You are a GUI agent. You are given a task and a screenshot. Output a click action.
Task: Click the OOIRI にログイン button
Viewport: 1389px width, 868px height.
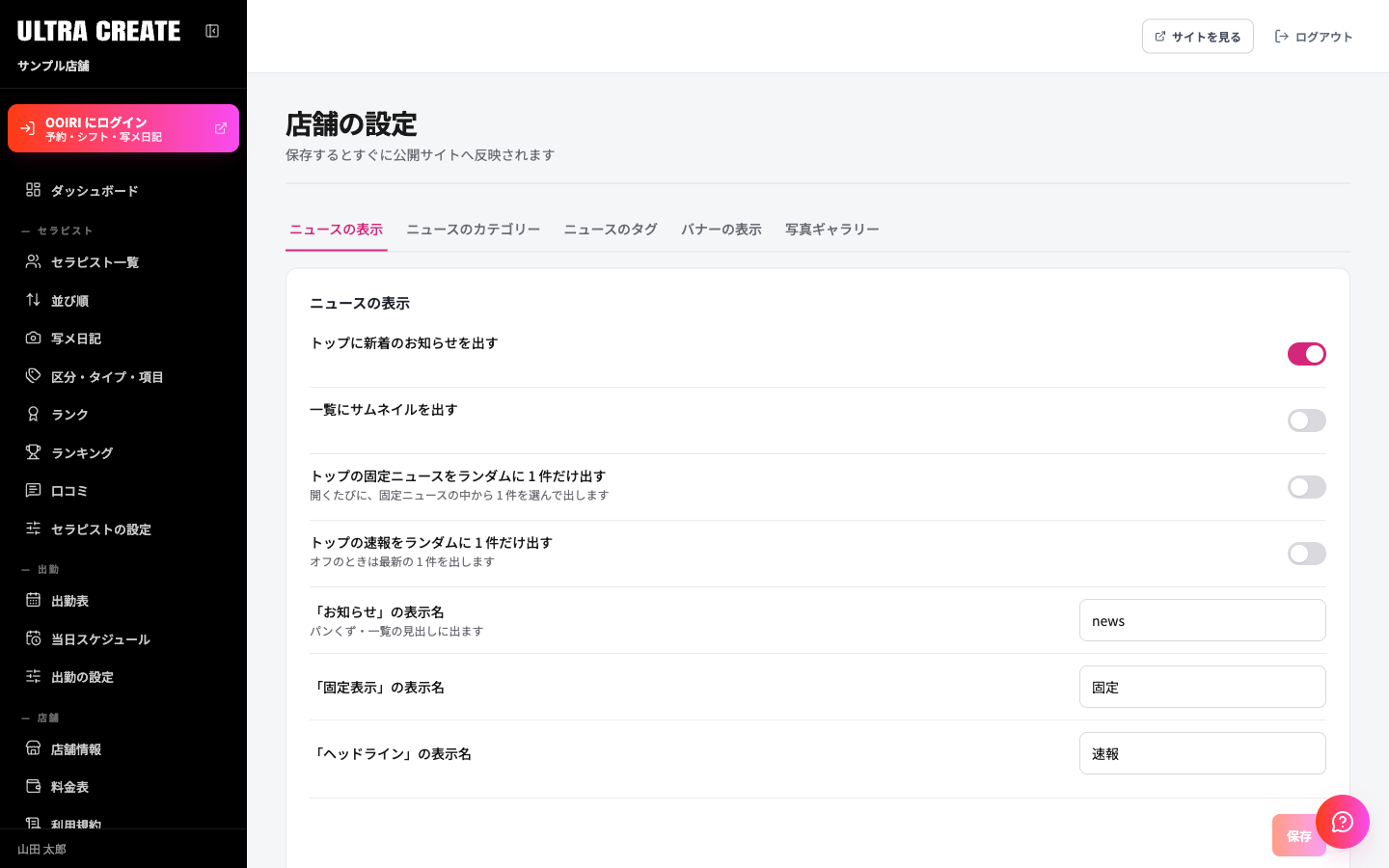tap(123, 128)
